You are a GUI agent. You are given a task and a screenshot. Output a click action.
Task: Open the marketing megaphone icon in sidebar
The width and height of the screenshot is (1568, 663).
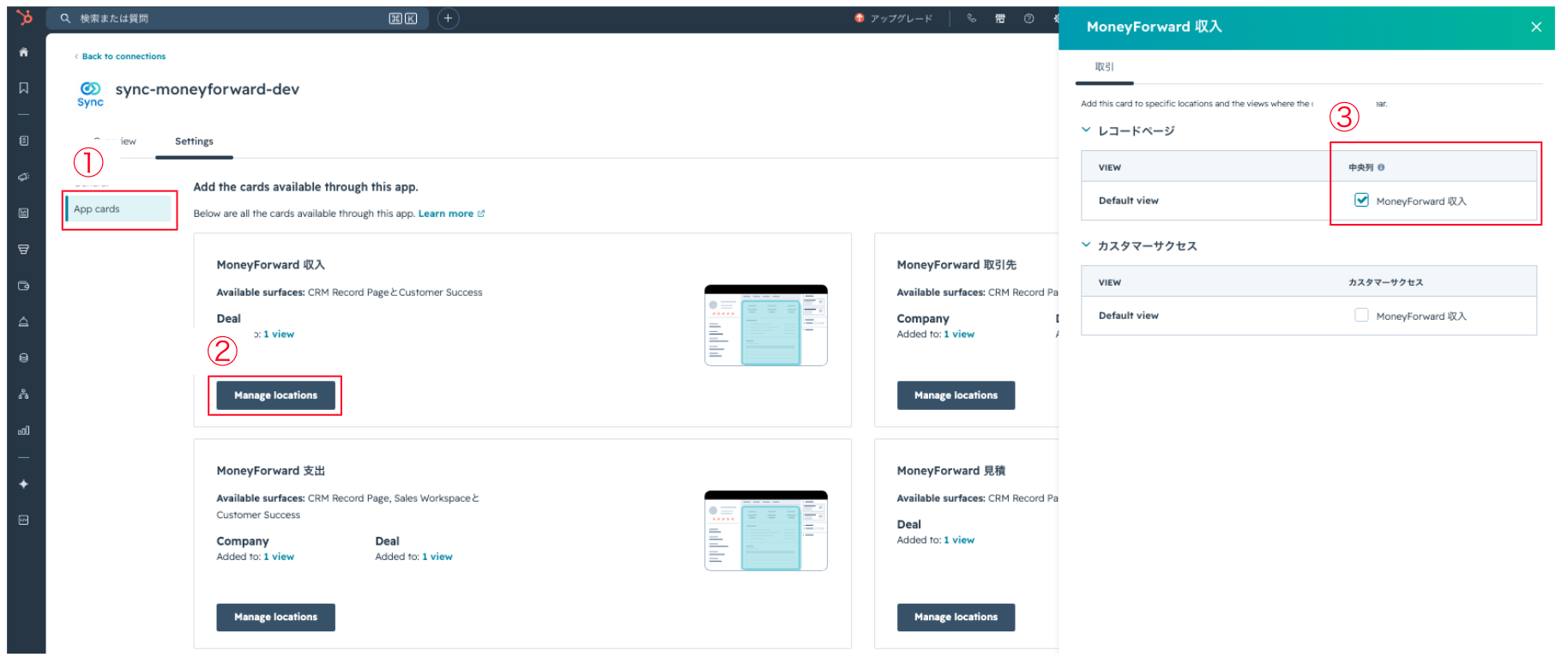[x=24, y=177]
